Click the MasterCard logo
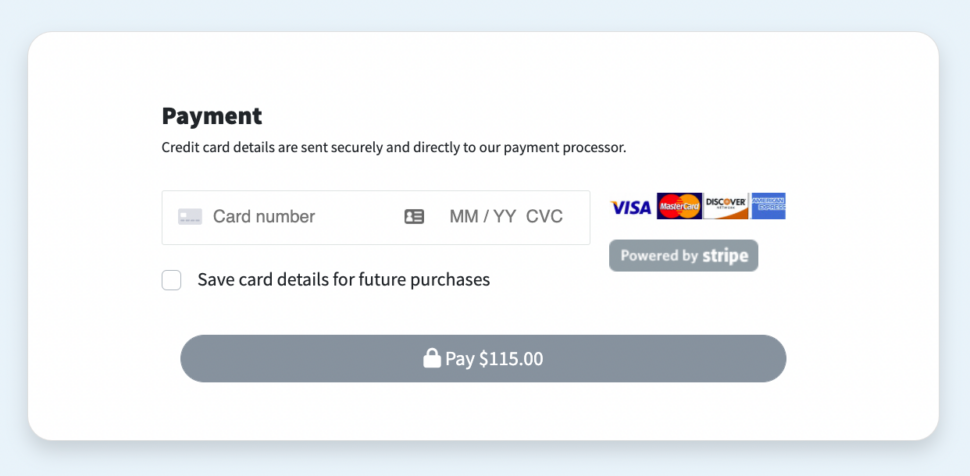 coord(679,206)
